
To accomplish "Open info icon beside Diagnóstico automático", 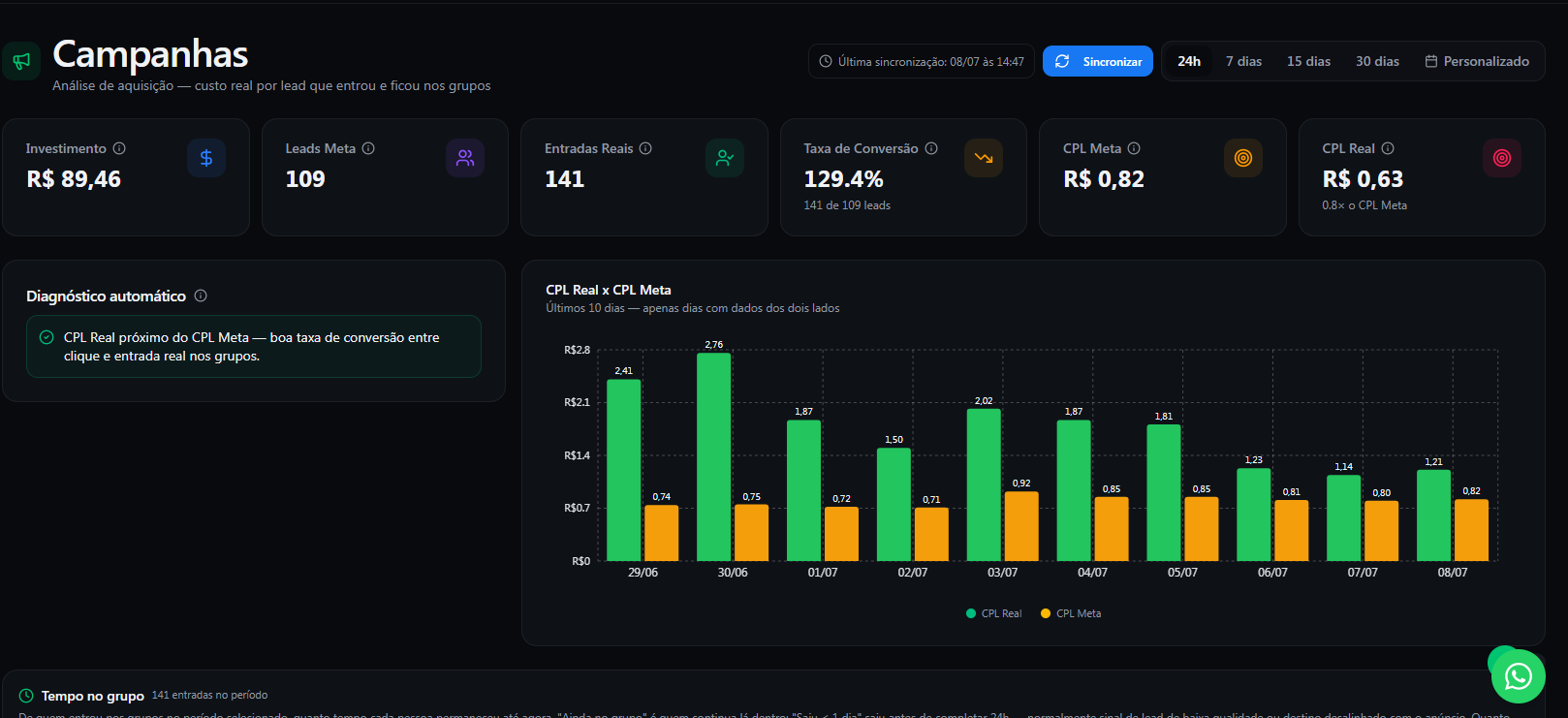I will [x=201, y=296].
